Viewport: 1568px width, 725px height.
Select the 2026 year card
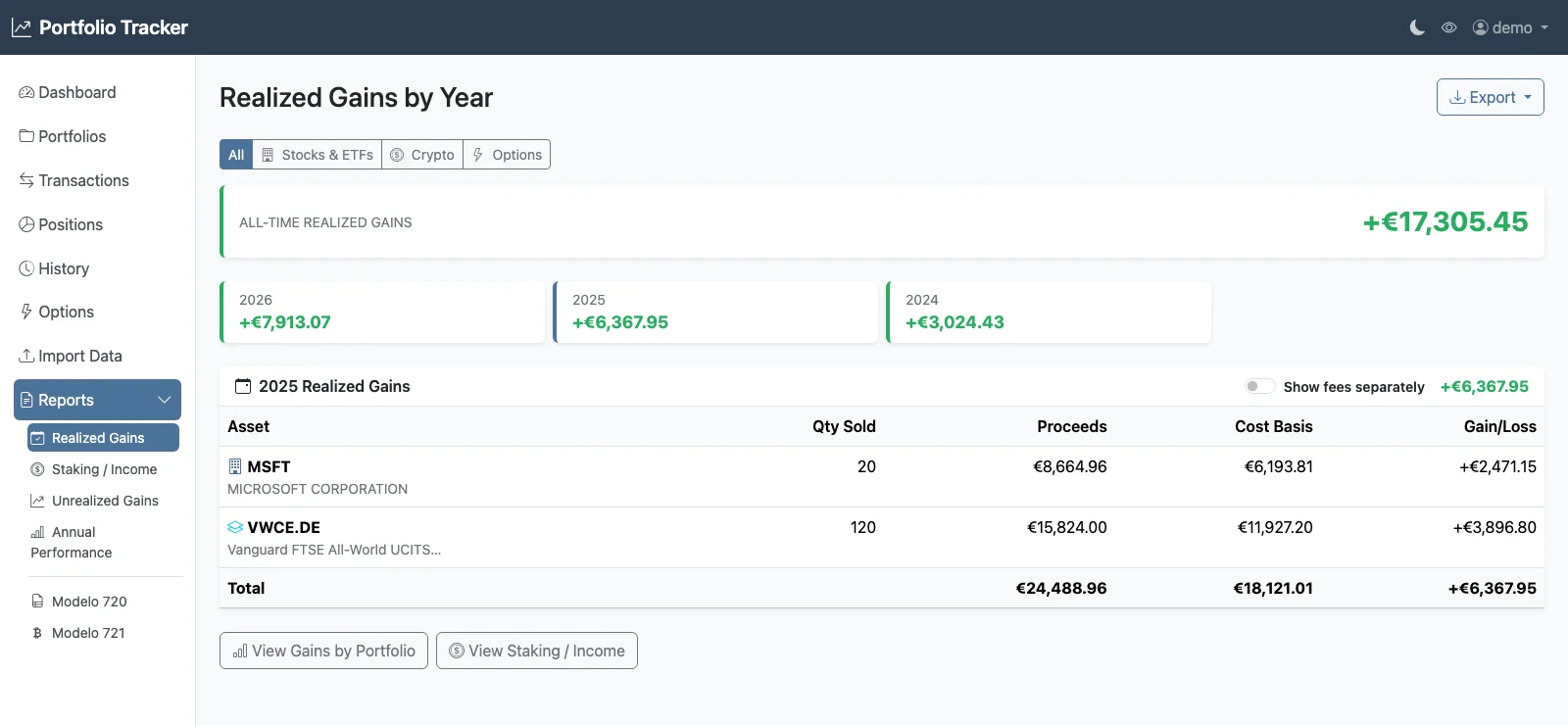382,313
